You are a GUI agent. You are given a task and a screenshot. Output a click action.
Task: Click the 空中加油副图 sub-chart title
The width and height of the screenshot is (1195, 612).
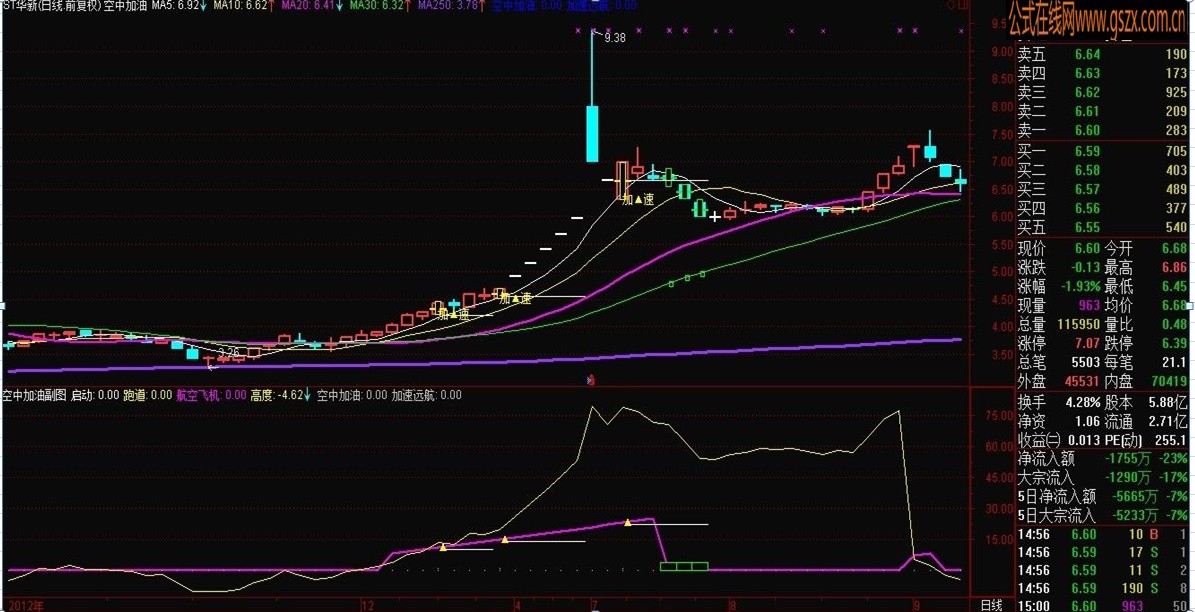coord(34,396)
